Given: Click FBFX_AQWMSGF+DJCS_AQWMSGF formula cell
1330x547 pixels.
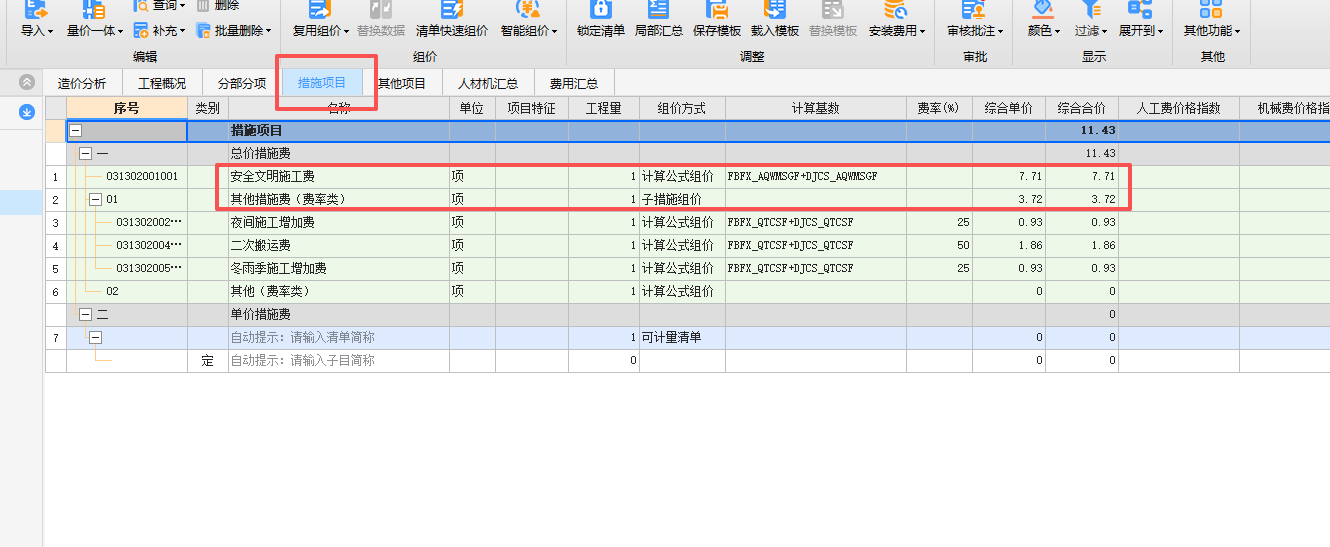Looking at the screenshot, I should click(815, 176).
